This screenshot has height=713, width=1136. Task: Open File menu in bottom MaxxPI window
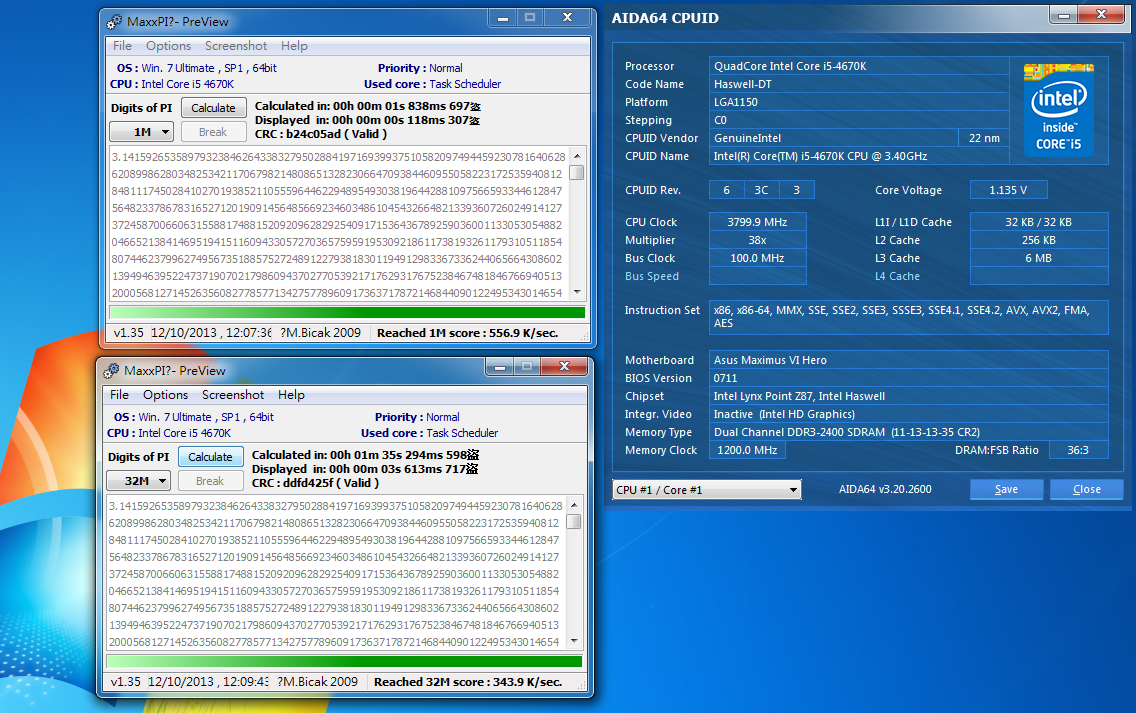[120, 395]
